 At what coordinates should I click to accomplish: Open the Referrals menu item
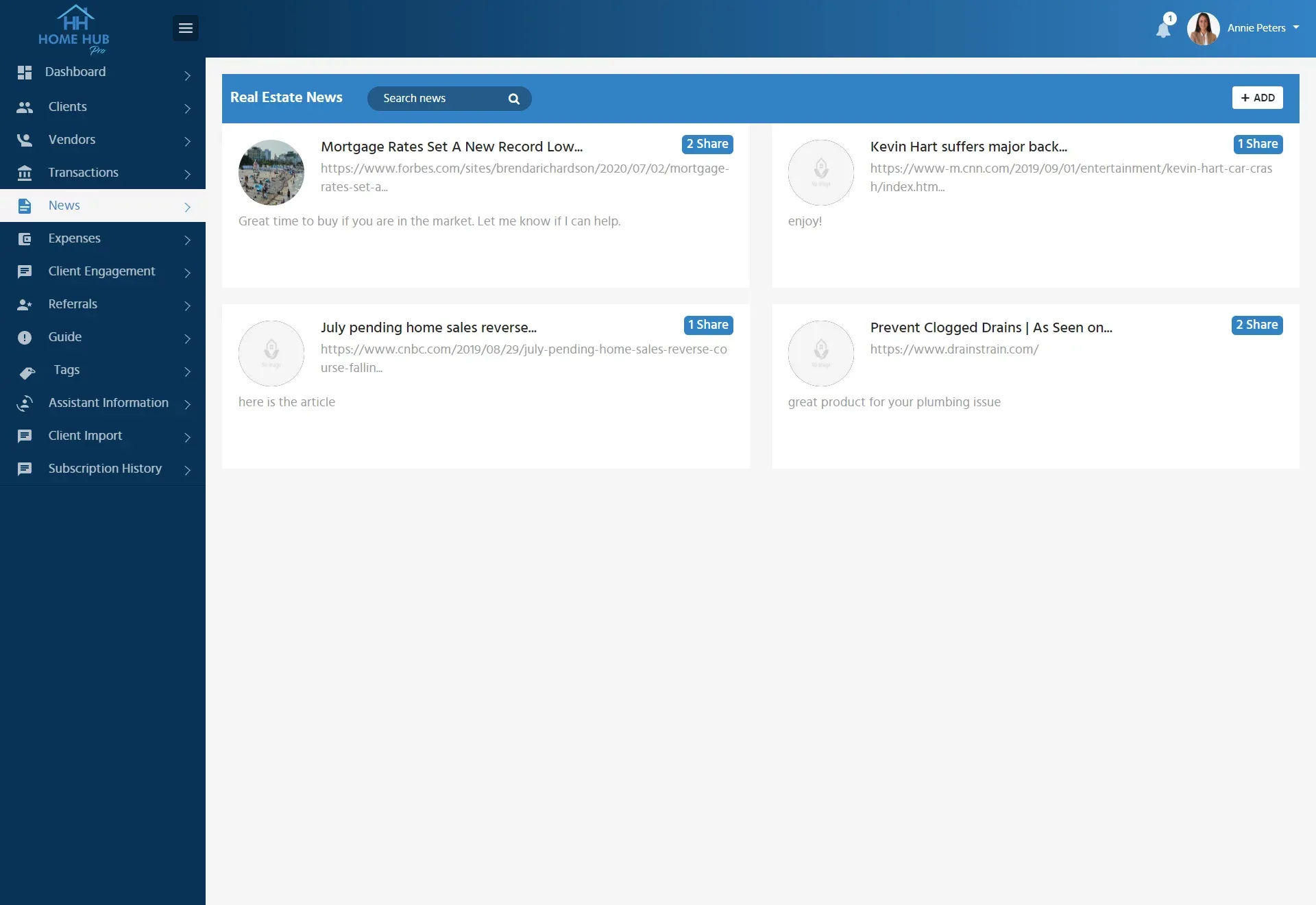[x=103, y=304]
